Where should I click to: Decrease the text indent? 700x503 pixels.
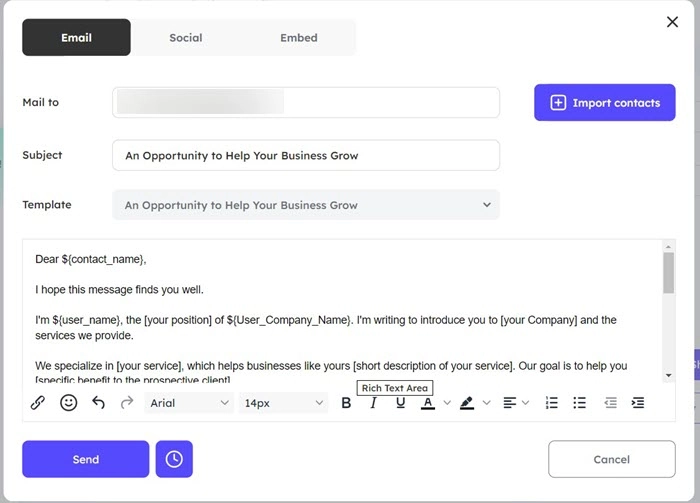[x=610, y=403]
